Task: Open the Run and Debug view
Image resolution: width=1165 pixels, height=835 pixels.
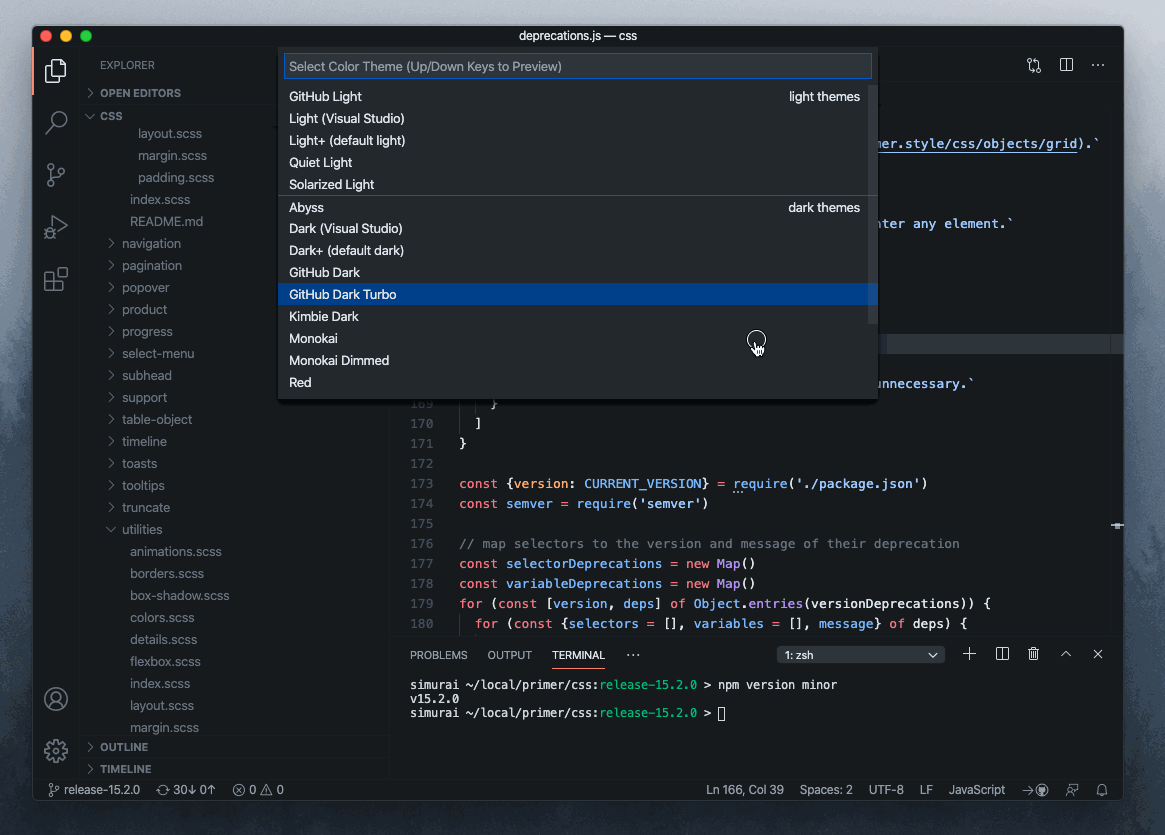Action: (55, 227)
